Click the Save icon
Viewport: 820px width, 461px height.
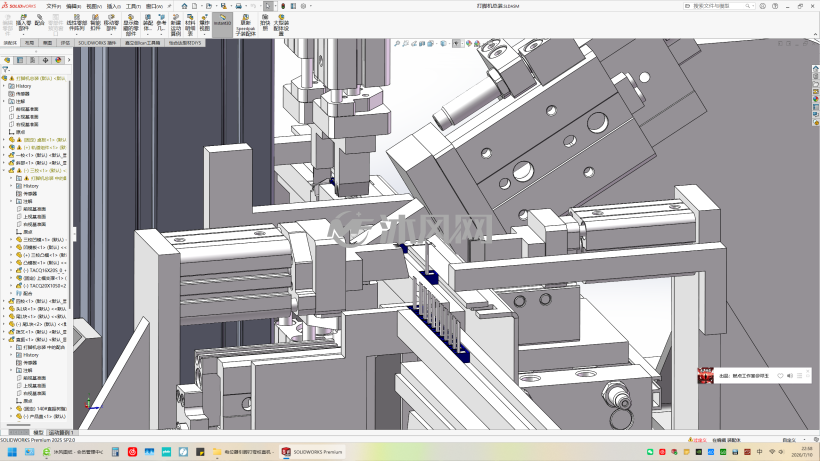click(223, 6)
